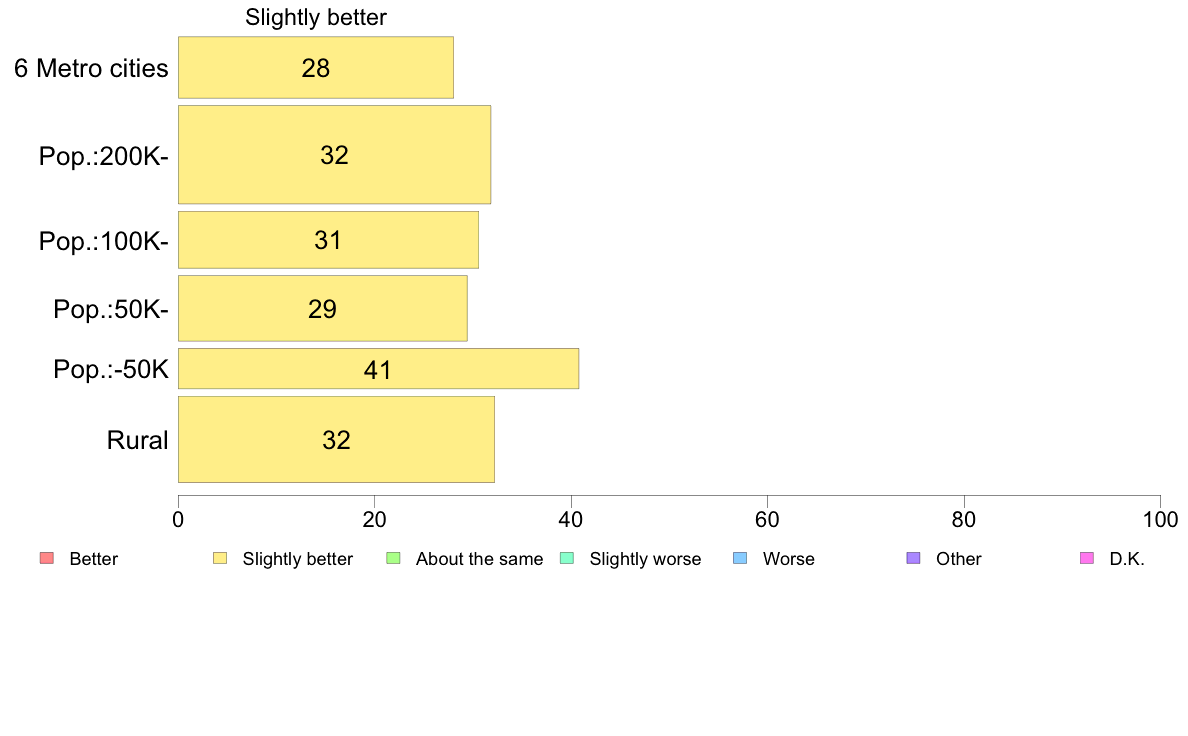
Task: Click the Slightly worse legend text
Action: tap(646, 559)
